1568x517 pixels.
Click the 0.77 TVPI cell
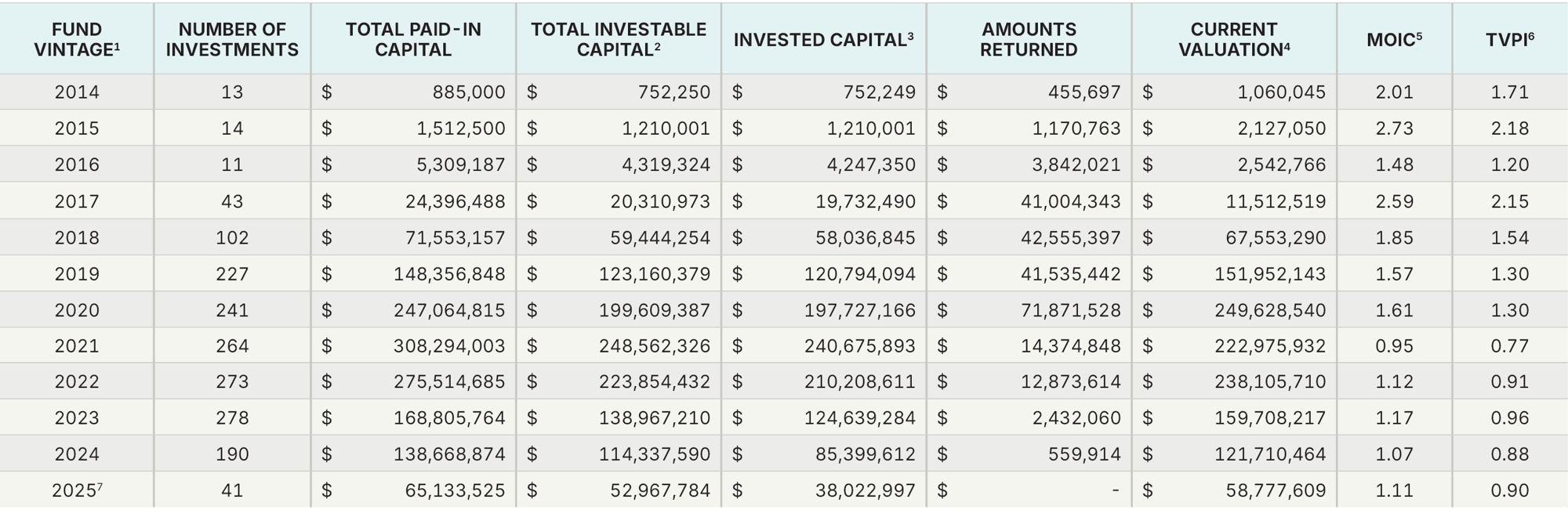[x=1509, y=345]
